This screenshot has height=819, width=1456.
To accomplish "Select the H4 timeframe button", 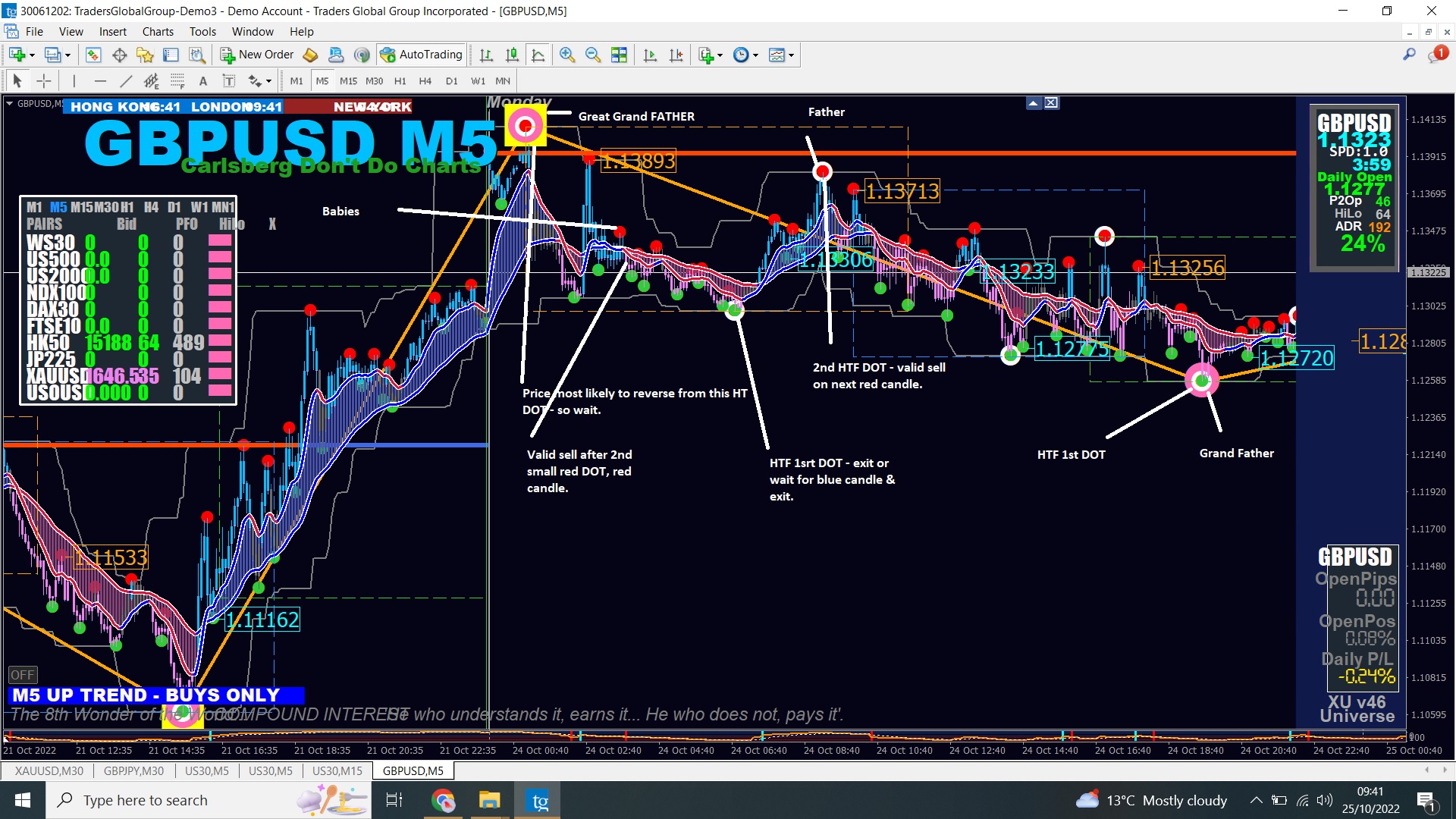I will pos(425,81).
